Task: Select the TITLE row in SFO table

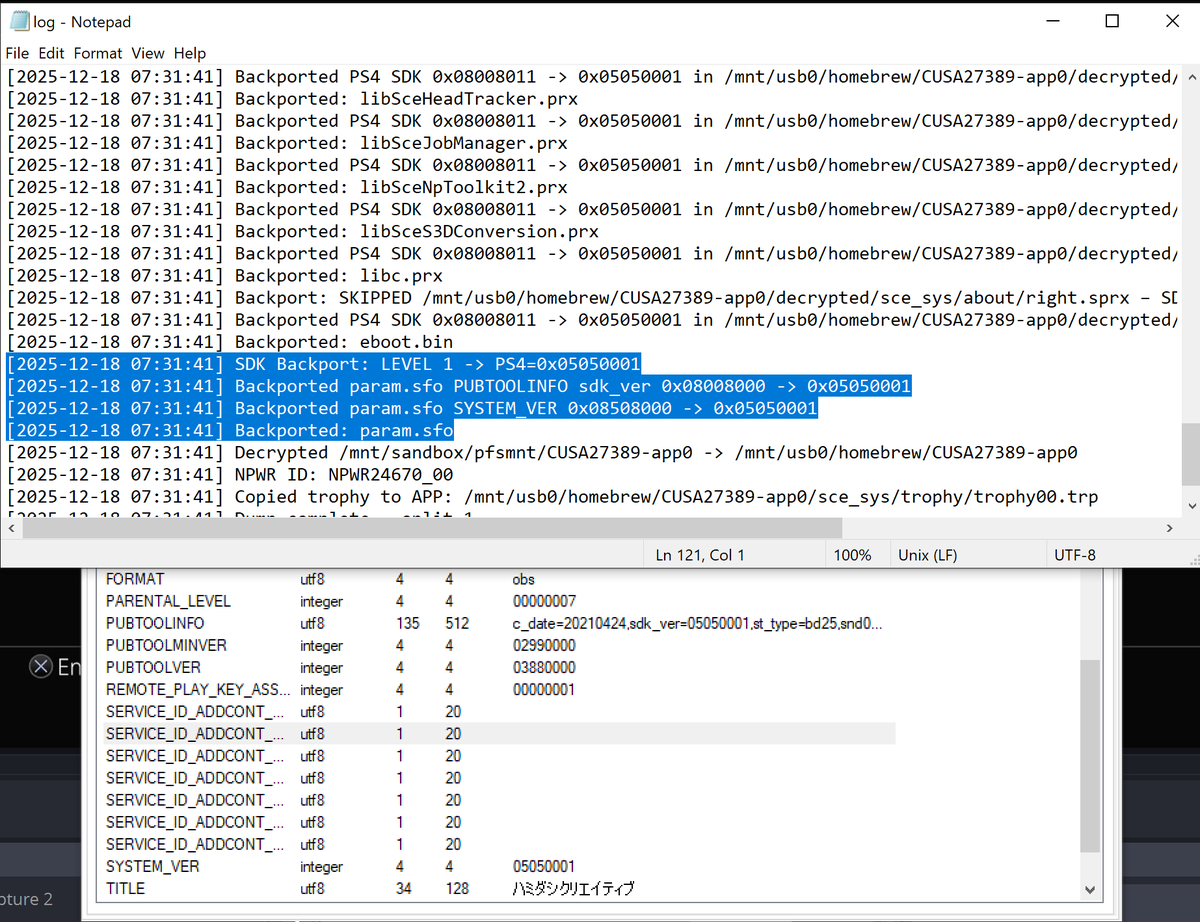Action: [500, 888]
